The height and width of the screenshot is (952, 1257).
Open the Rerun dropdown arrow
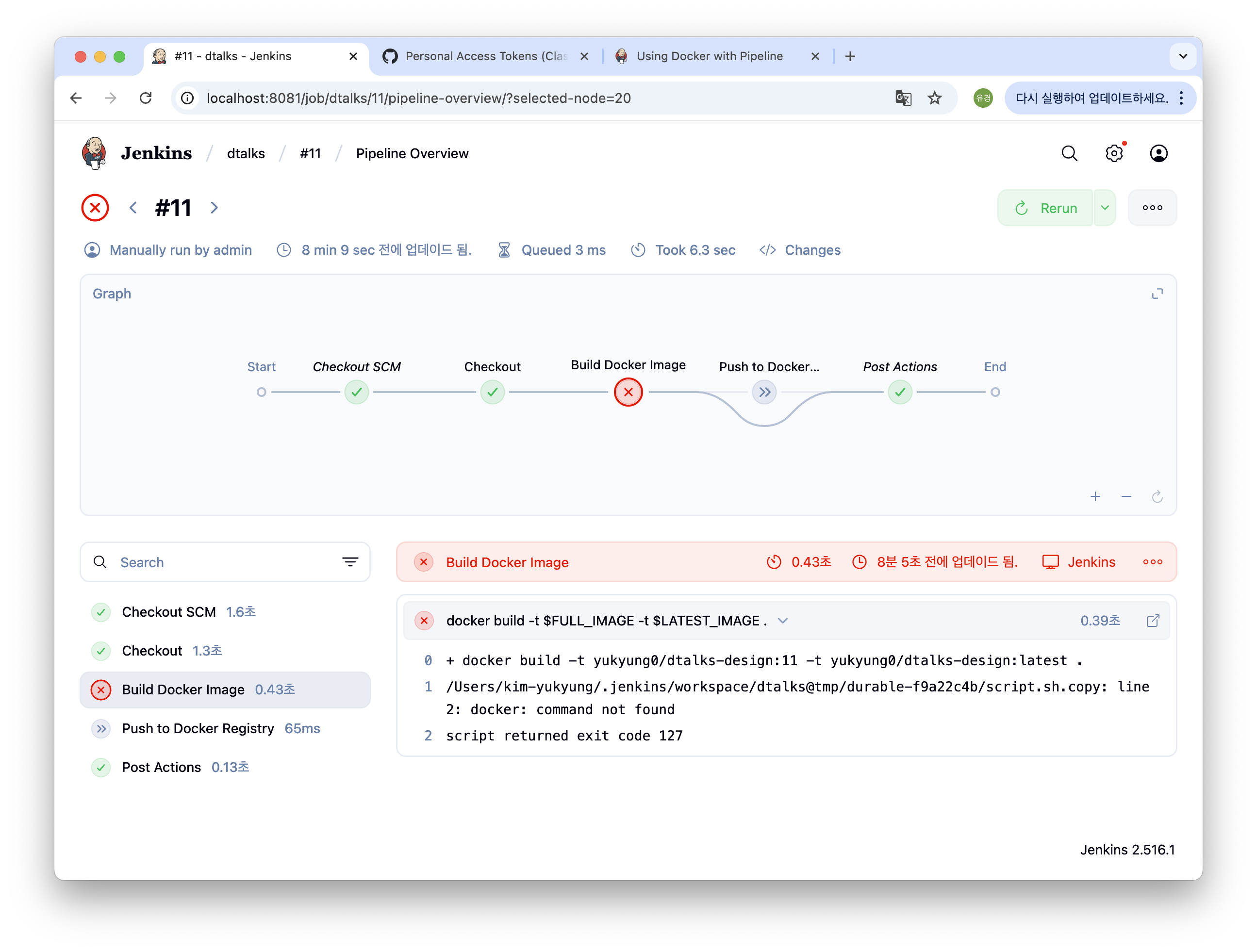point(1104,208)
